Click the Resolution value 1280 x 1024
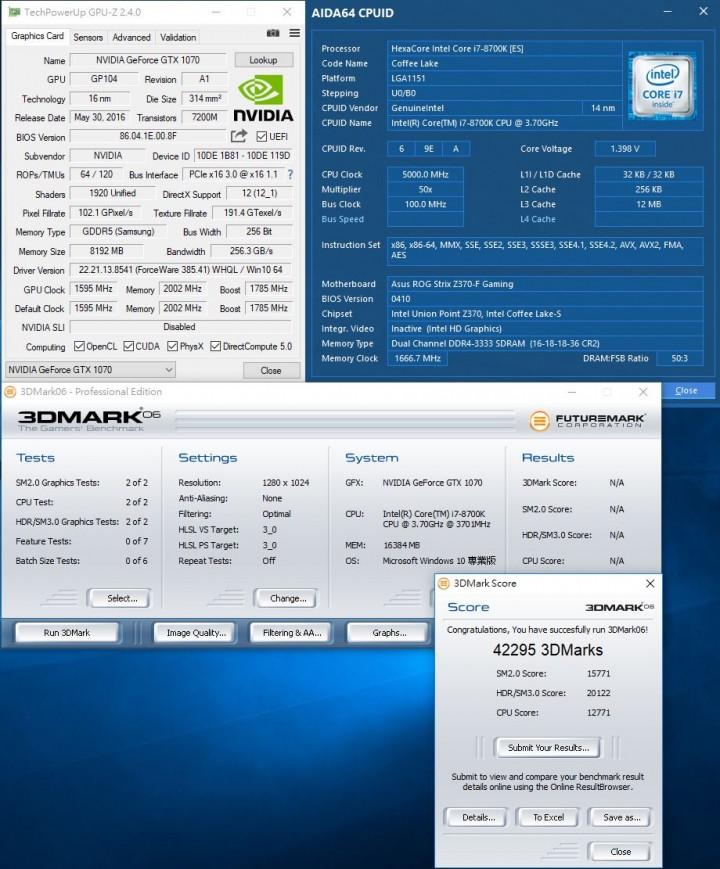 click(x=285, y=483)
